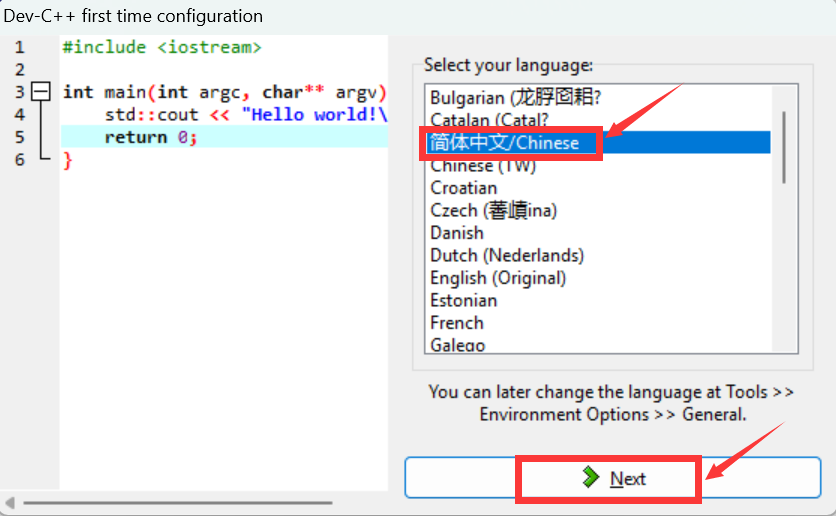Select Chinese (TW) language entry
836x516 pixels.
pos(598,165)
